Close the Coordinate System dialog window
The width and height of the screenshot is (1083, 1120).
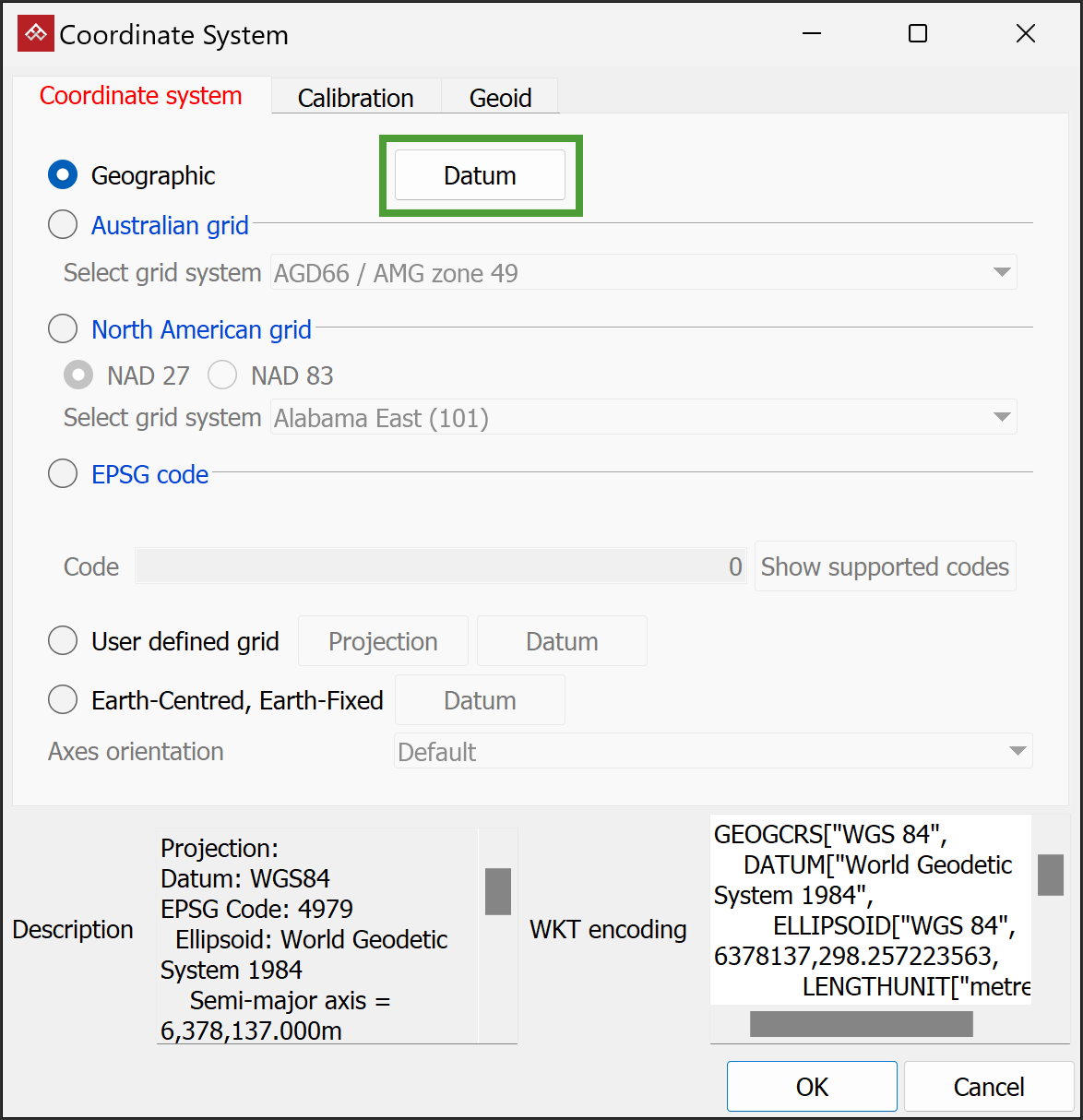1026,34
